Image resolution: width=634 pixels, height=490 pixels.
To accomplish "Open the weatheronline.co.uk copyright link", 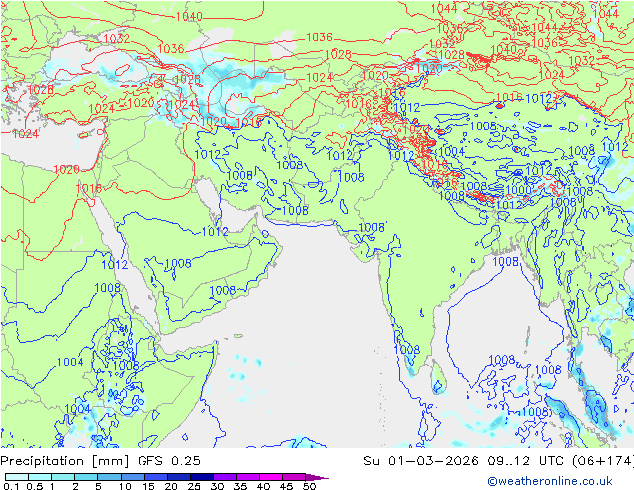I will 550,481.
